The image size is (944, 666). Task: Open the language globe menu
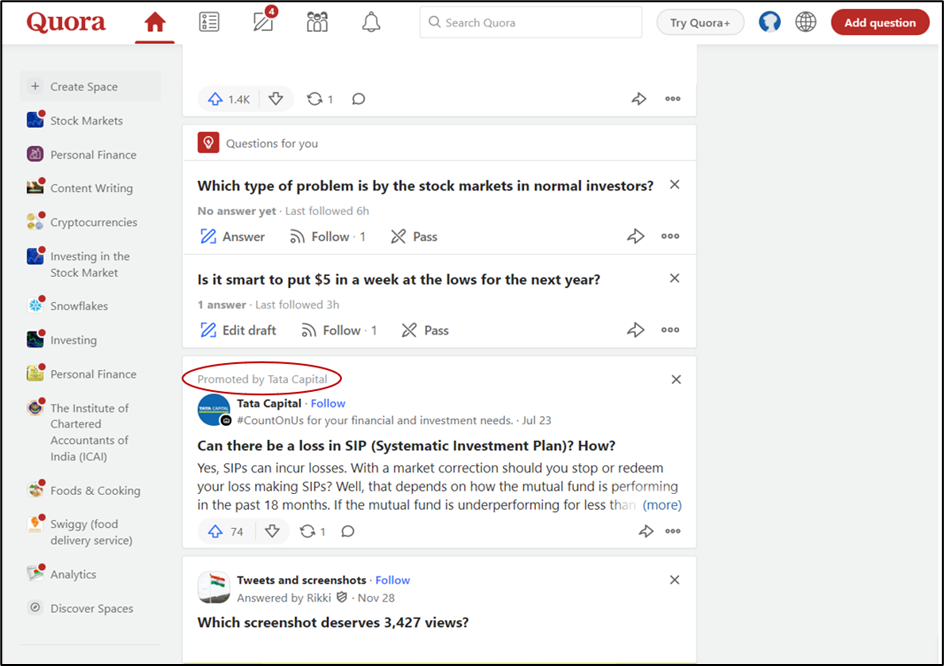tap(806, 22)
